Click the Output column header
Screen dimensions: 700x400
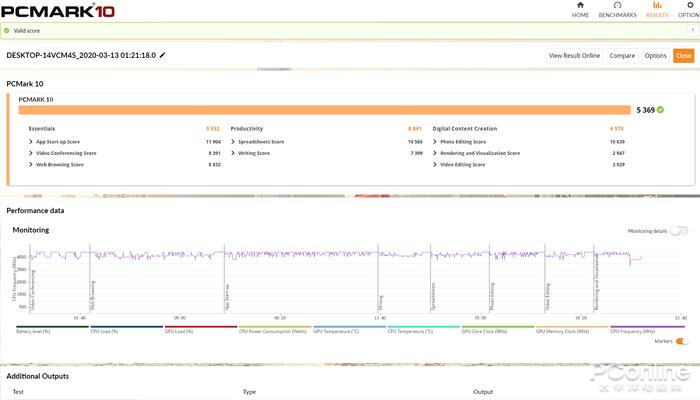pyautogui.click(x=483, y=392)
